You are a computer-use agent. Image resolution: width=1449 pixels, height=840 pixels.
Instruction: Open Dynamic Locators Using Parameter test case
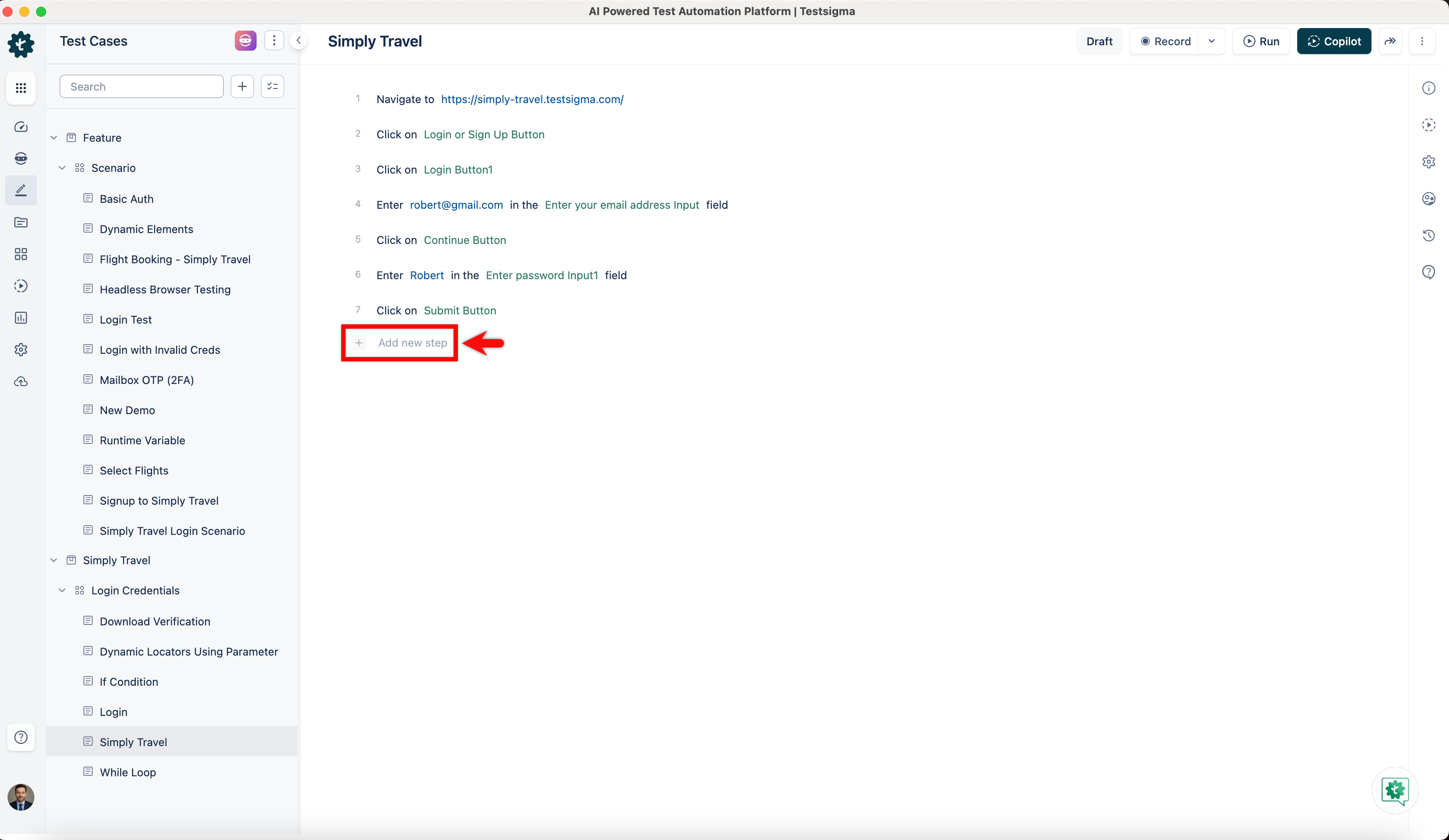[x=189, y=651]
